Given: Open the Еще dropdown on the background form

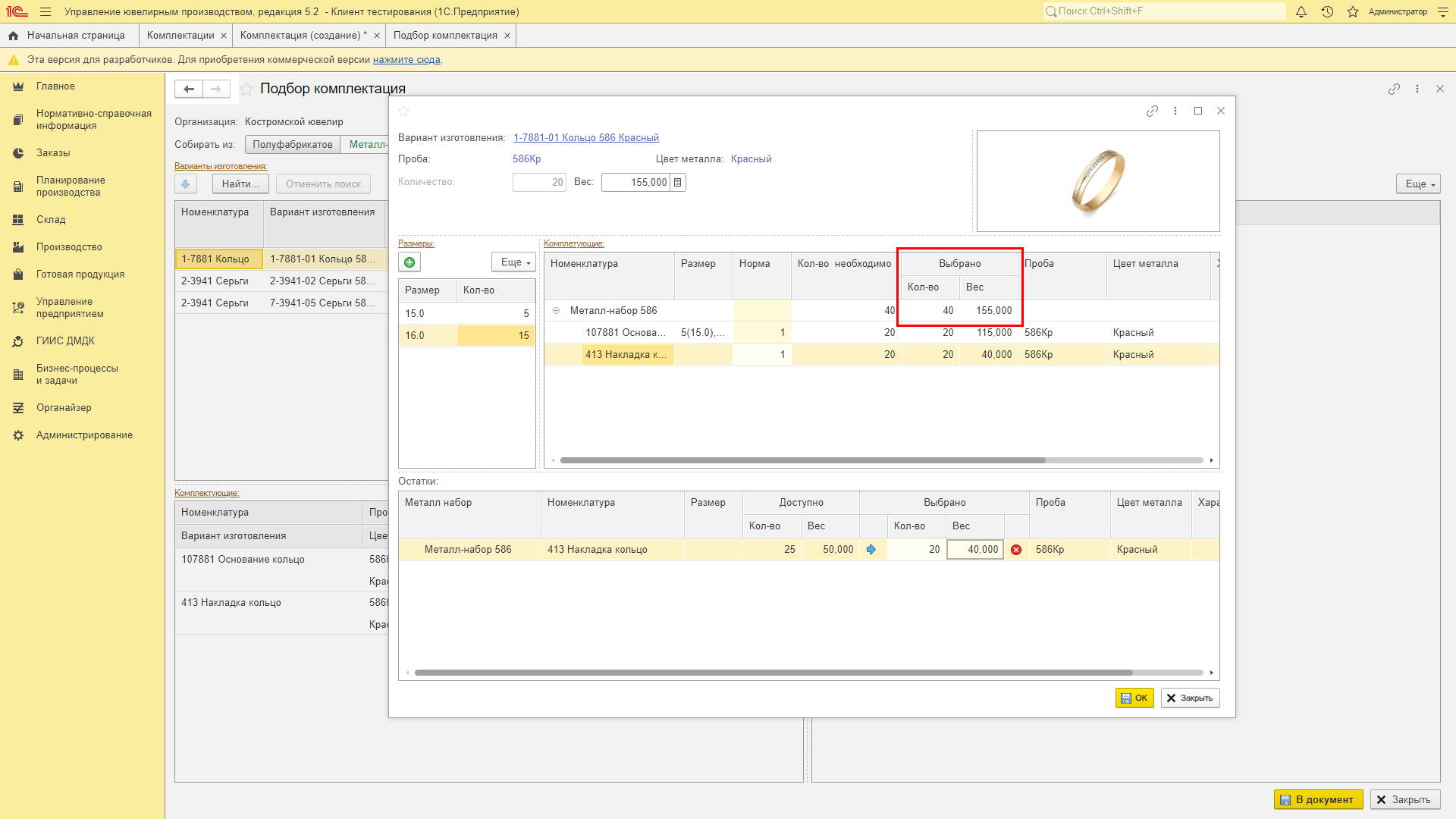Looking at the screenshot, I should (1418, 184).
